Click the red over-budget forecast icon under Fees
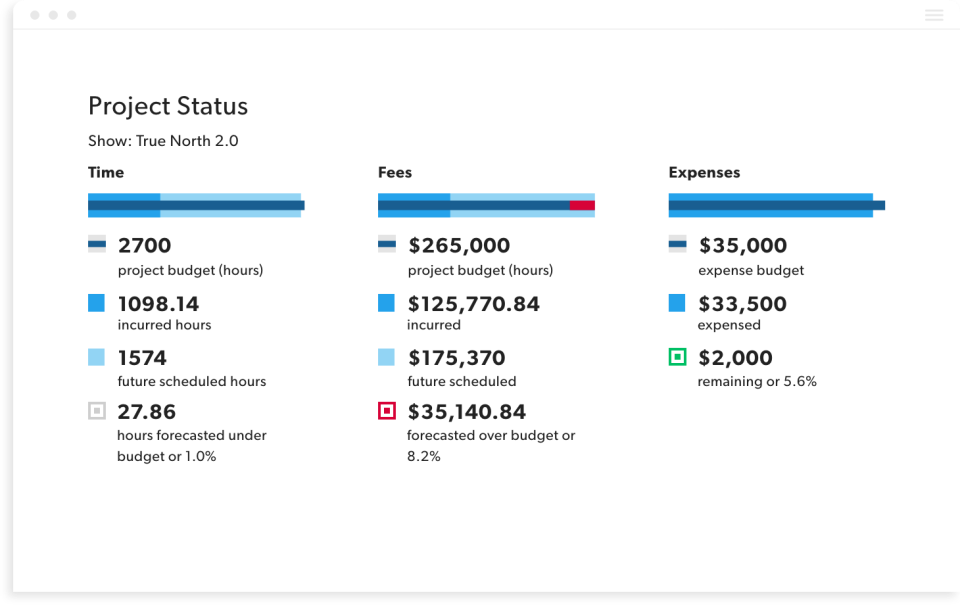Viewport: 960px width, 605px height. (x=387, y=410)
